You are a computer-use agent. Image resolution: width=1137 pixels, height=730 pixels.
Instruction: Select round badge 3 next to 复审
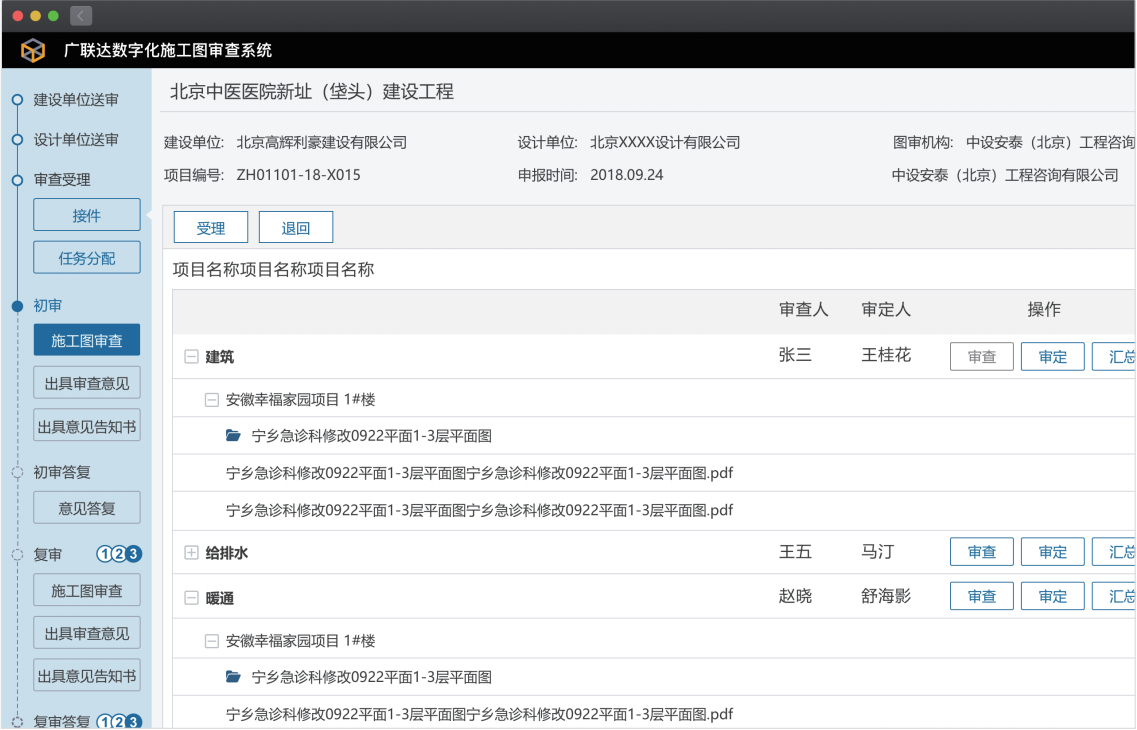(x=133, y=554)
